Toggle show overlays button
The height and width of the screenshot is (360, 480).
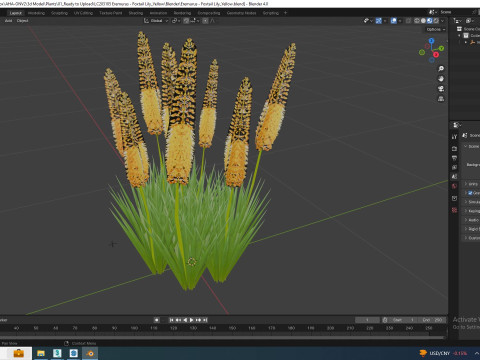tap(394, 21)
